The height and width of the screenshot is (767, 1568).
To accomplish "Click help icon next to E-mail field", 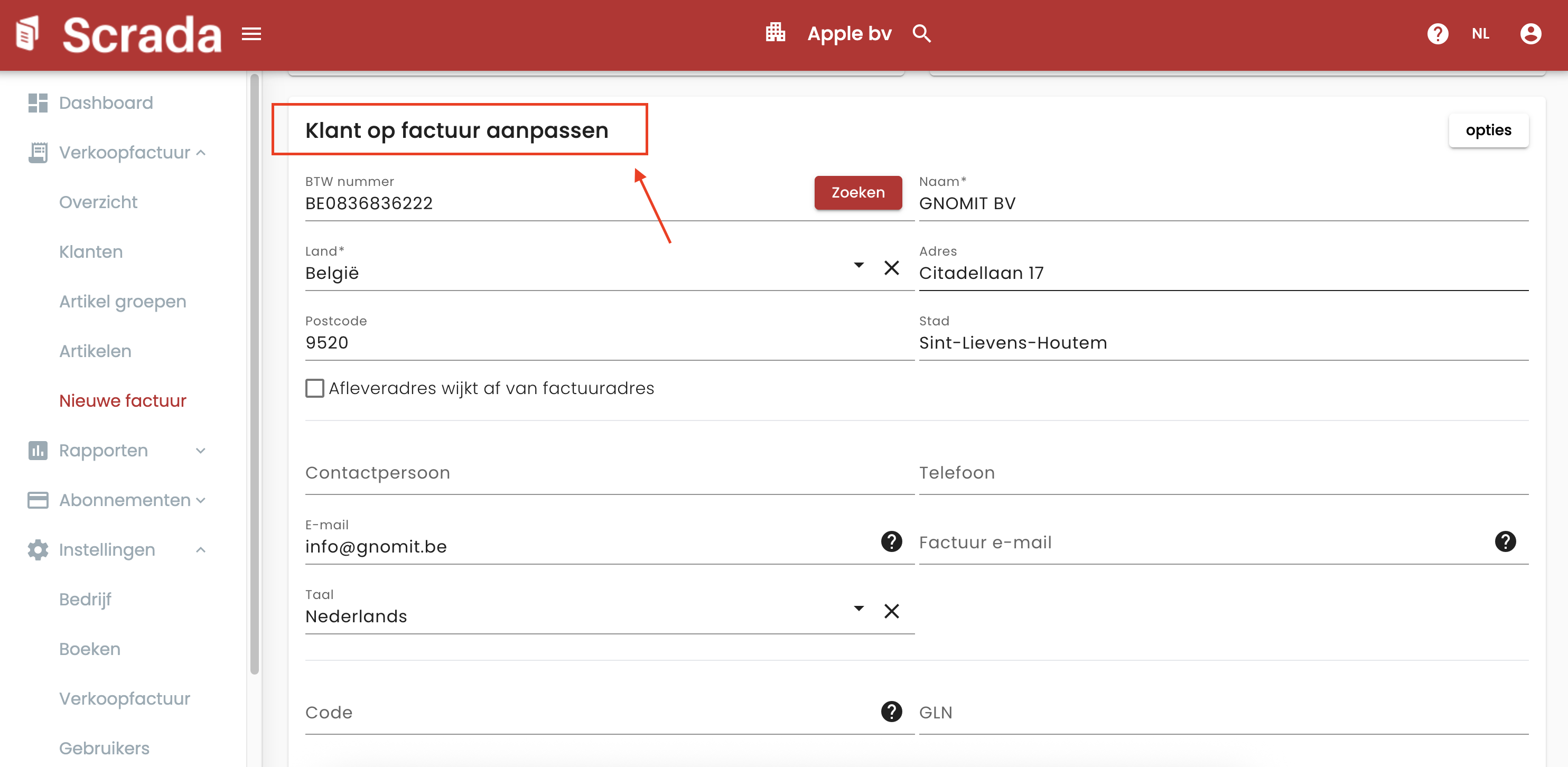I will click(x=891, y=542).
